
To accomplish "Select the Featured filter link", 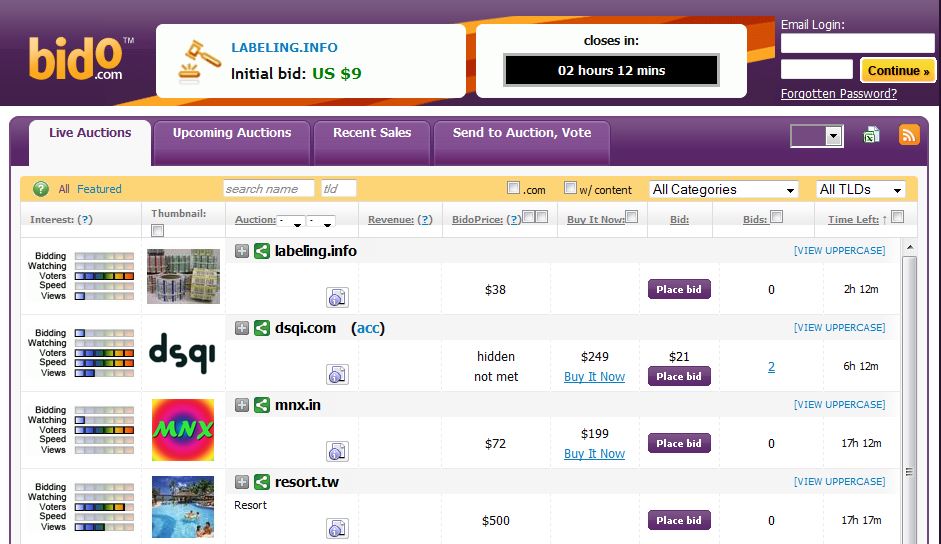I will pyautogui.click(x=99, y=189).
